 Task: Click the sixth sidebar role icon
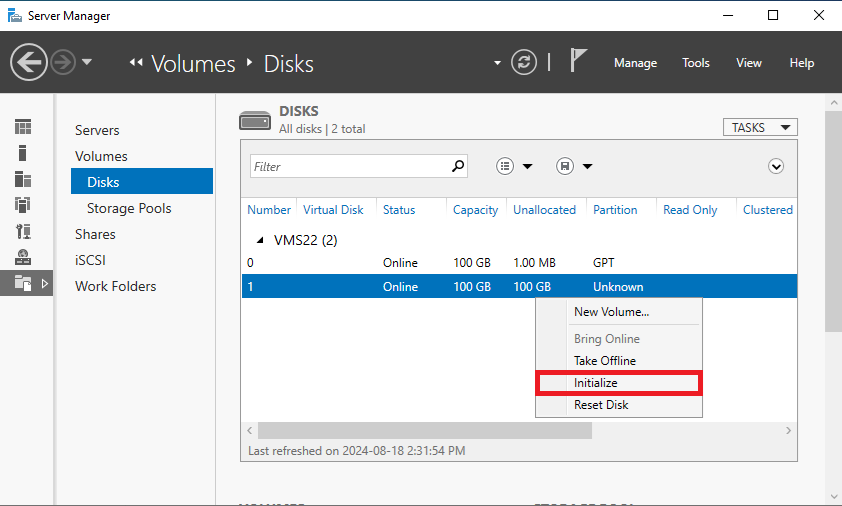23,257
